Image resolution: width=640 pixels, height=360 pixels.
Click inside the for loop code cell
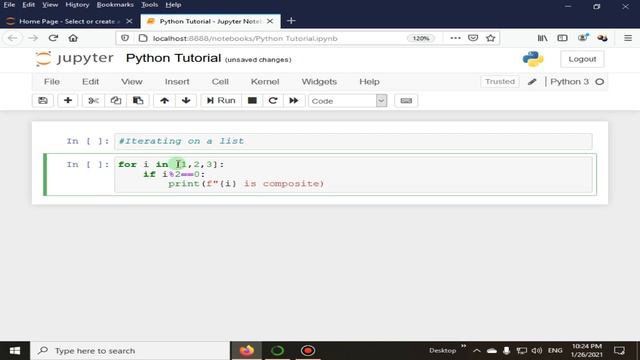(x=353, y=174)
